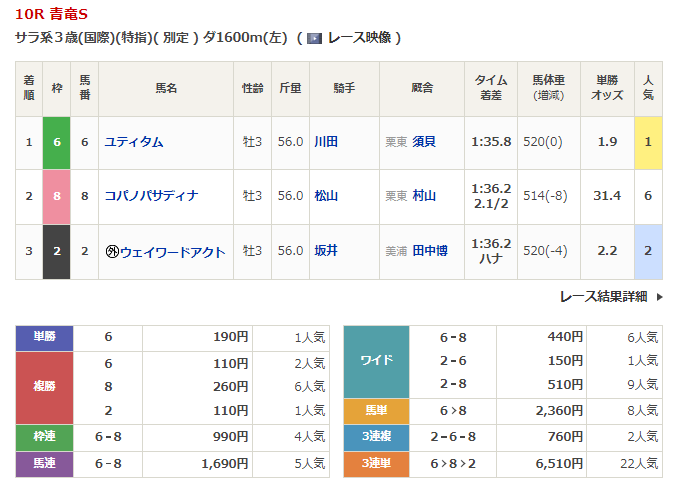Open trainer 村山 link
The height and width of the screenshot is (484, 683).
pos(424,197)
